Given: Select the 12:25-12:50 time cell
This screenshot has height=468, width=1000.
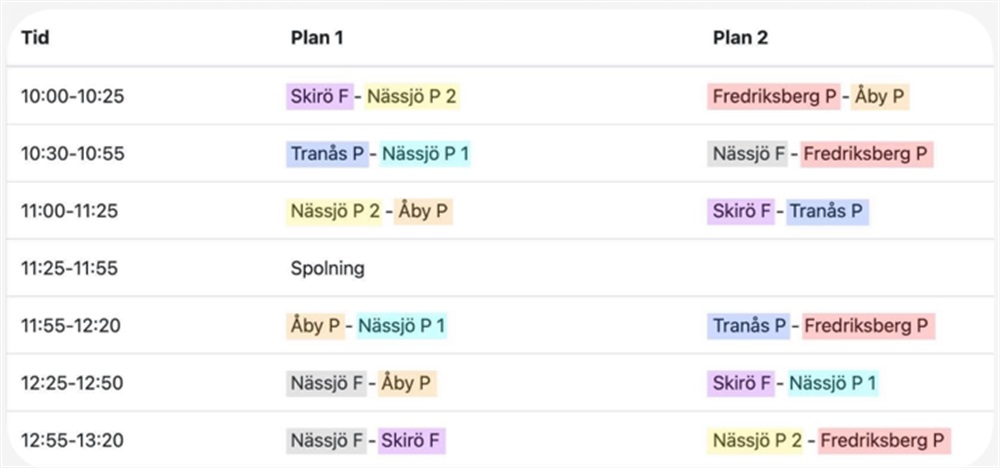Looking at the screenshot, I should (x=71, y=383).
